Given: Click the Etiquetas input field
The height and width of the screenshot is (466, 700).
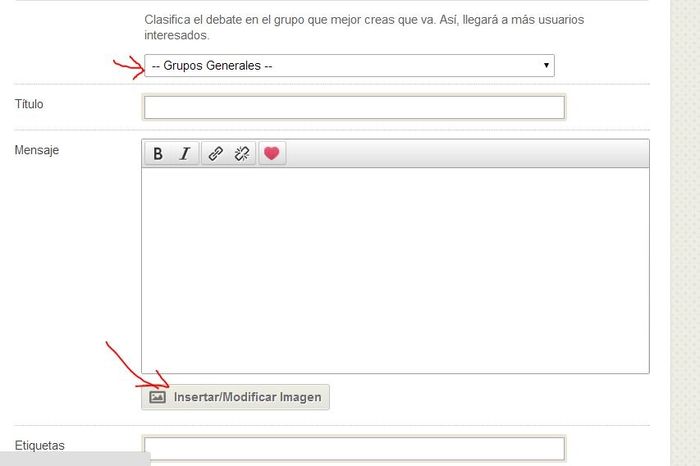Looking at the screenshot, I should tap(355, 448).
